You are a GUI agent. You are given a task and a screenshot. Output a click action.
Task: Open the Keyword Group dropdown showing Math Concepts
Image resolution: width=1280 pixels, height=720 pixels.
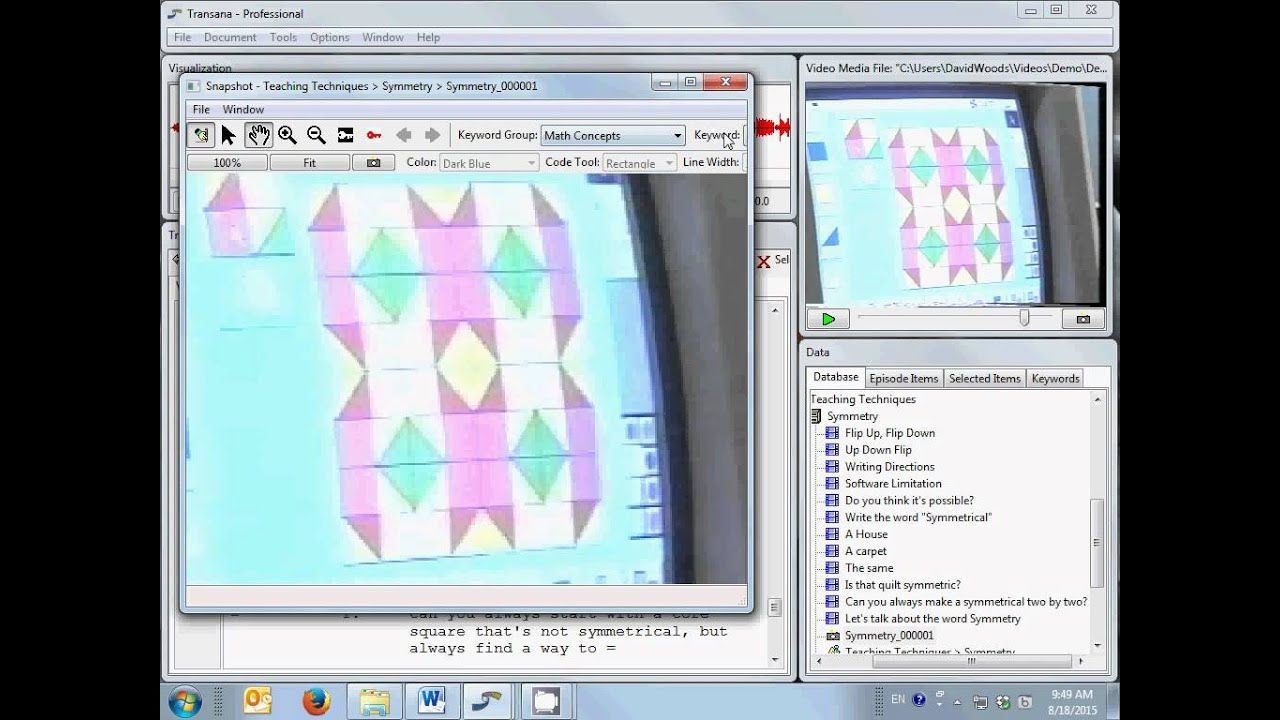pos(611,134)
